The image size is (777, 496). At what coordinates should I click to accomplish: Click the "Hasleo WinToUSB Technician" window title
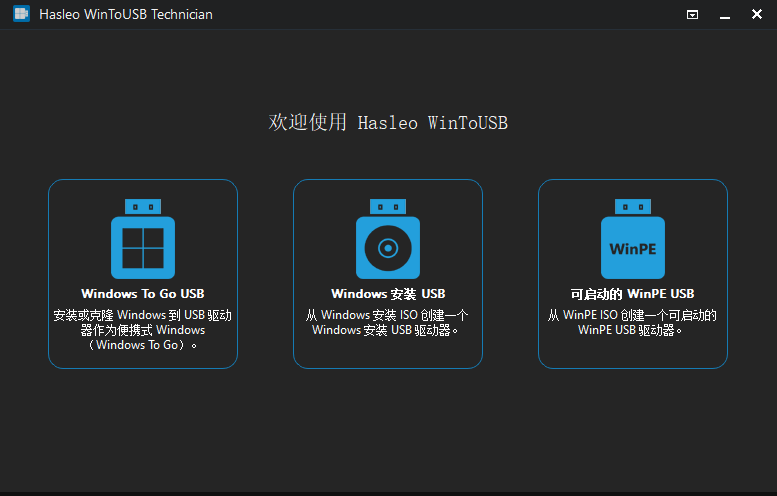(125, 15)
